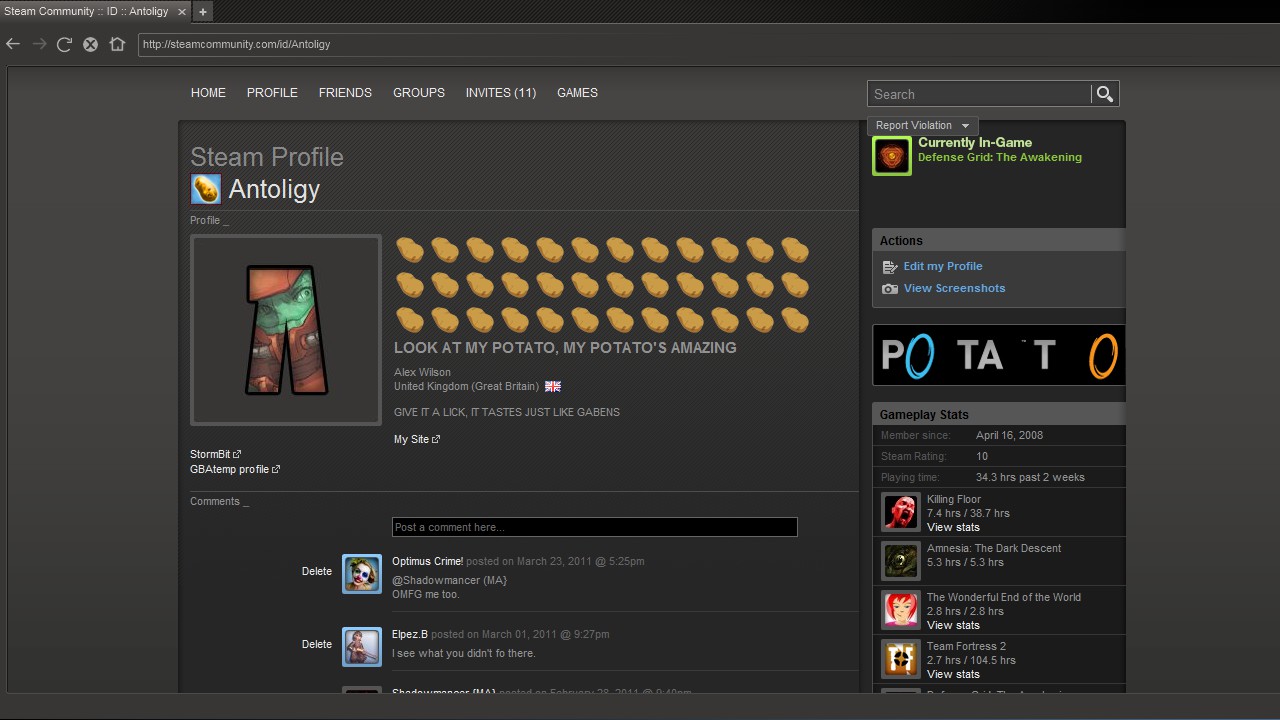The height and width of the screenshot is (720, 1280).
Task: Open the HOME menu item
Action: tap(208, 93)
